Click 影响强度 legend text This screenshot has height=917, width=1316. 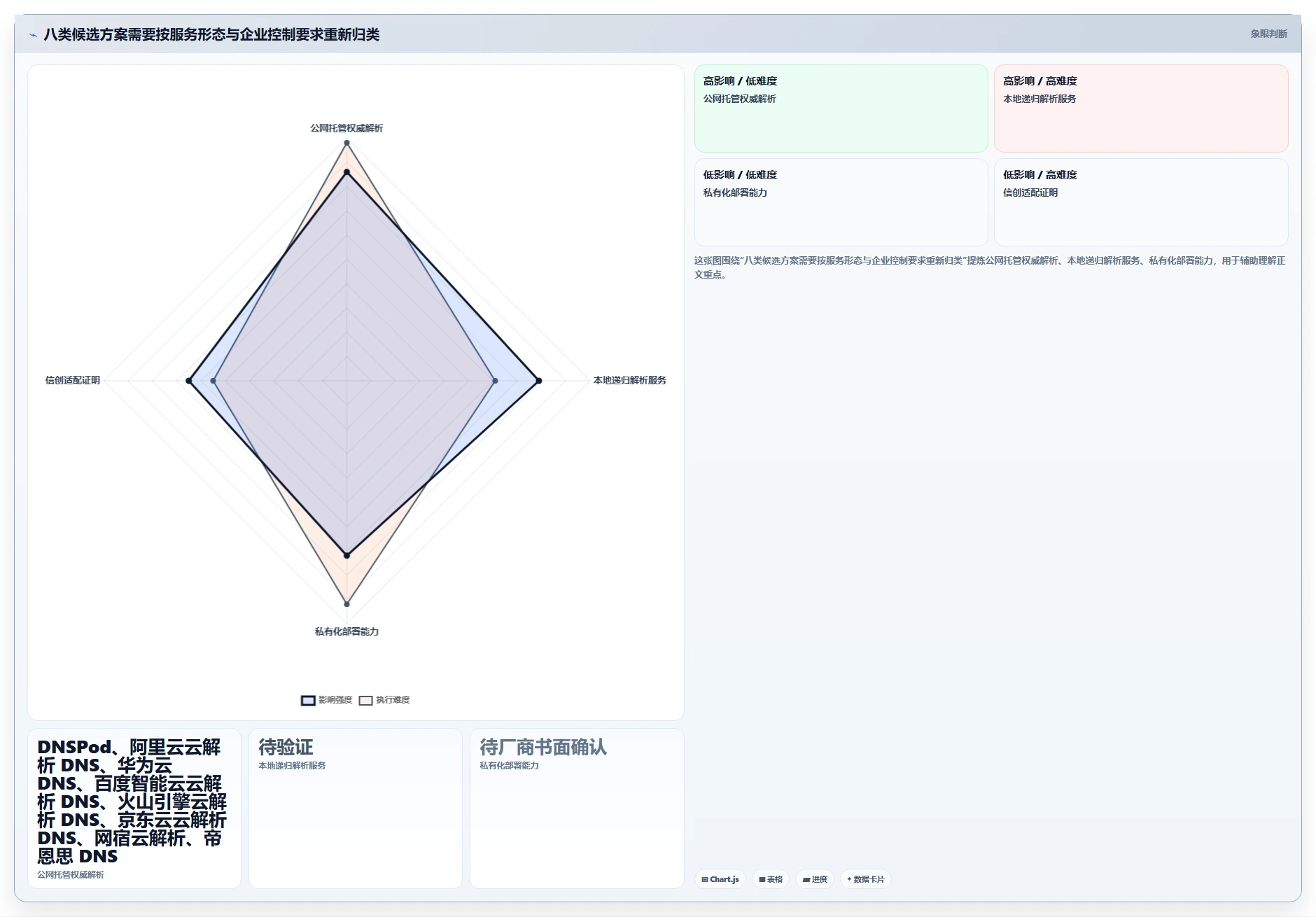tap(335, 700)
